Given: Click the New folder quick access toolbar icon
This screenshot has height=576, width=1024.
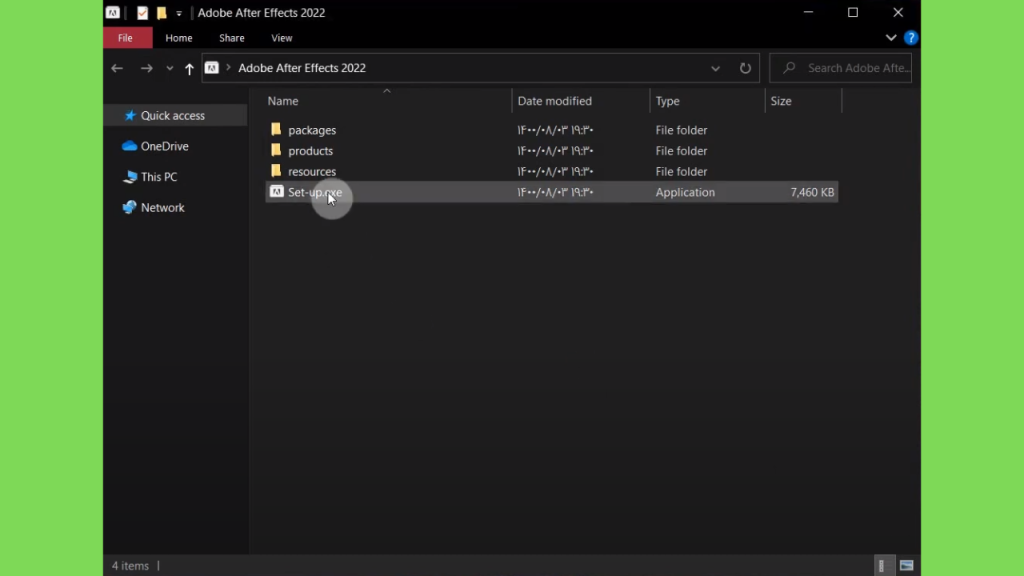Looking at the screenshot, I should coord(161,12).
